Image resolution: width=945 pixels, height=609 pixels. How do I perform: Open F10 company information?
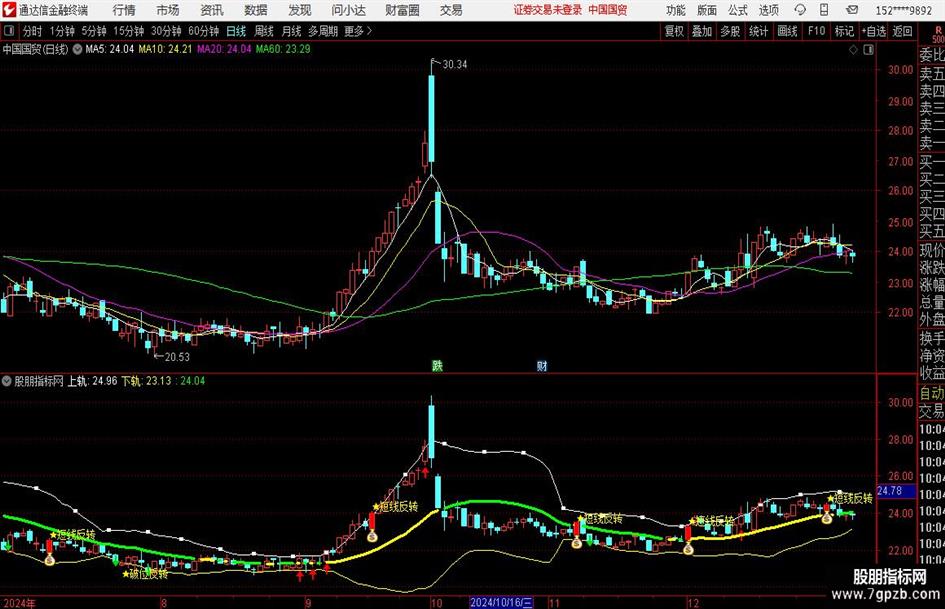coord(816,31)
